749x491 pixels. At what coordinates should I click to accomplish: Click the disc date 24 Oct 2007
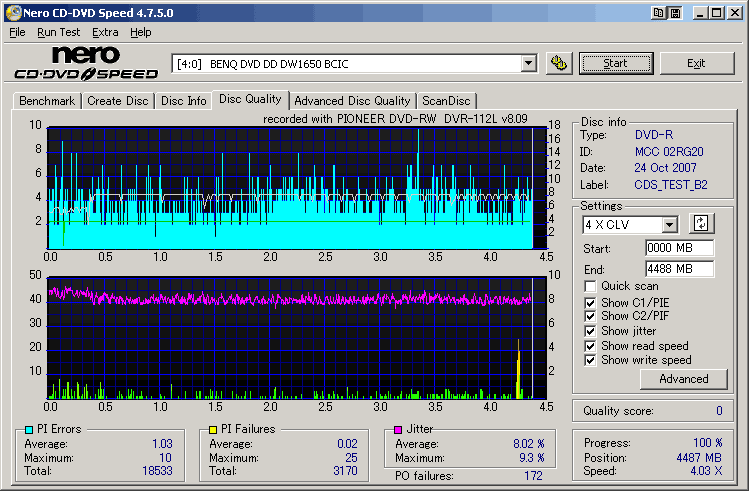(x=665, y=168)
